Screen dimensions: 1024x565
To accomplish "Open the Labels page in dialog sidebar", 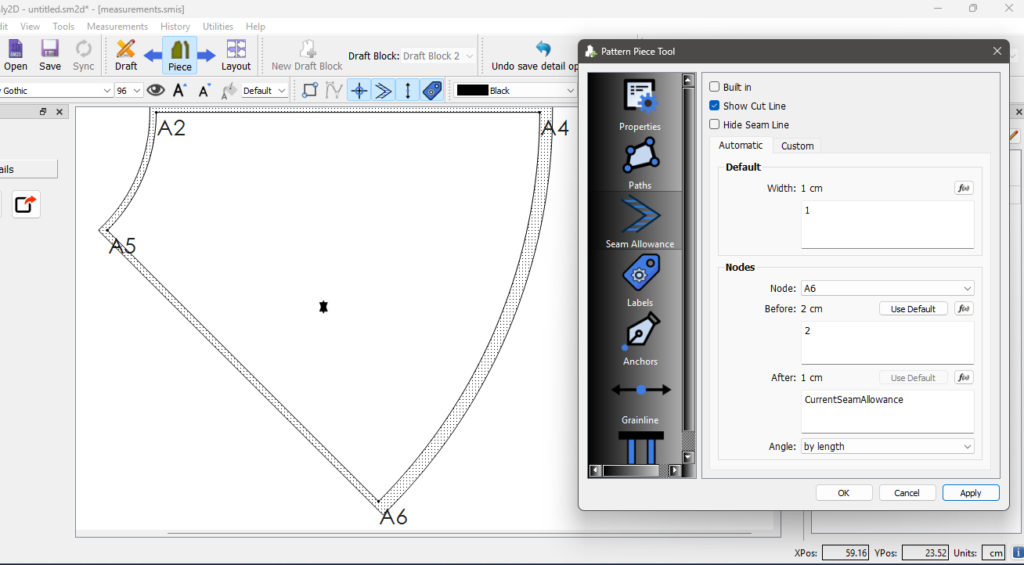I will point(639,280).
